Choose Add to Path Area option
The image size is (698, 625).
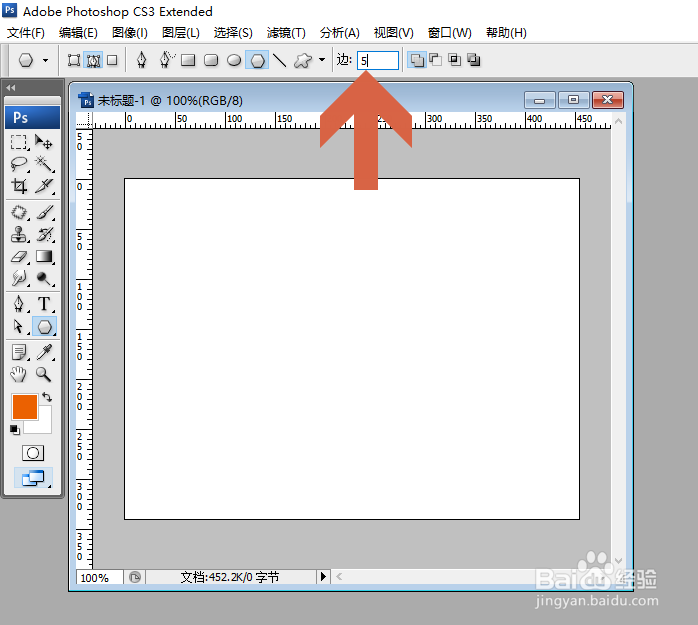pos(417,60)
